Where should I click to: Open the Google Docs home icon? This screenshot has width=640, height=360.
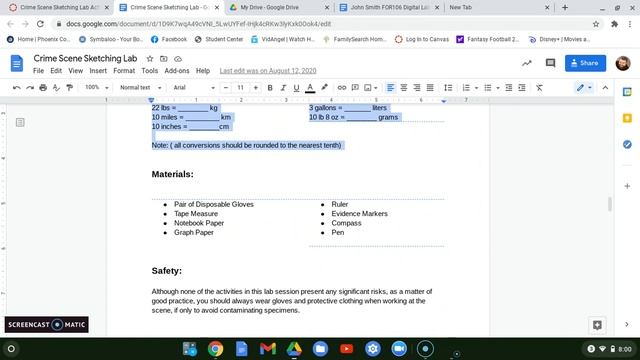17,63
